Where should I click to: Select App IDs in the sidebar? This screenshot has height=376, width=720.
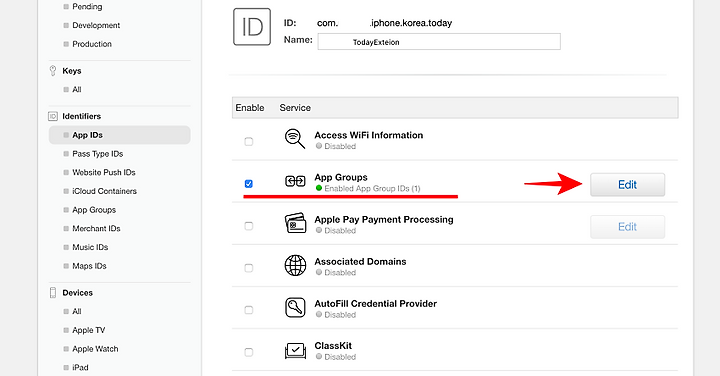119,135
